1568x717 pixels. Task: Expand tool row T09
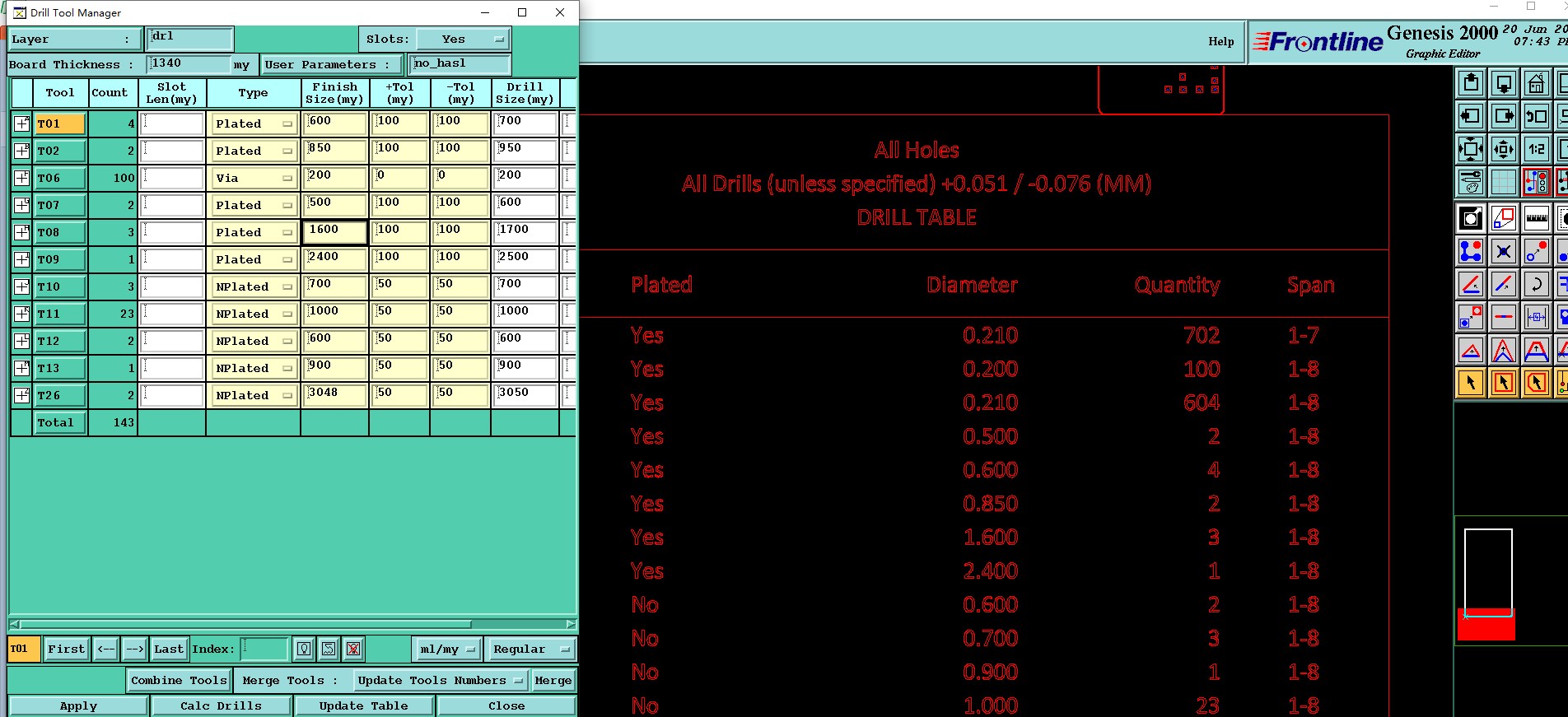(22, 259)
